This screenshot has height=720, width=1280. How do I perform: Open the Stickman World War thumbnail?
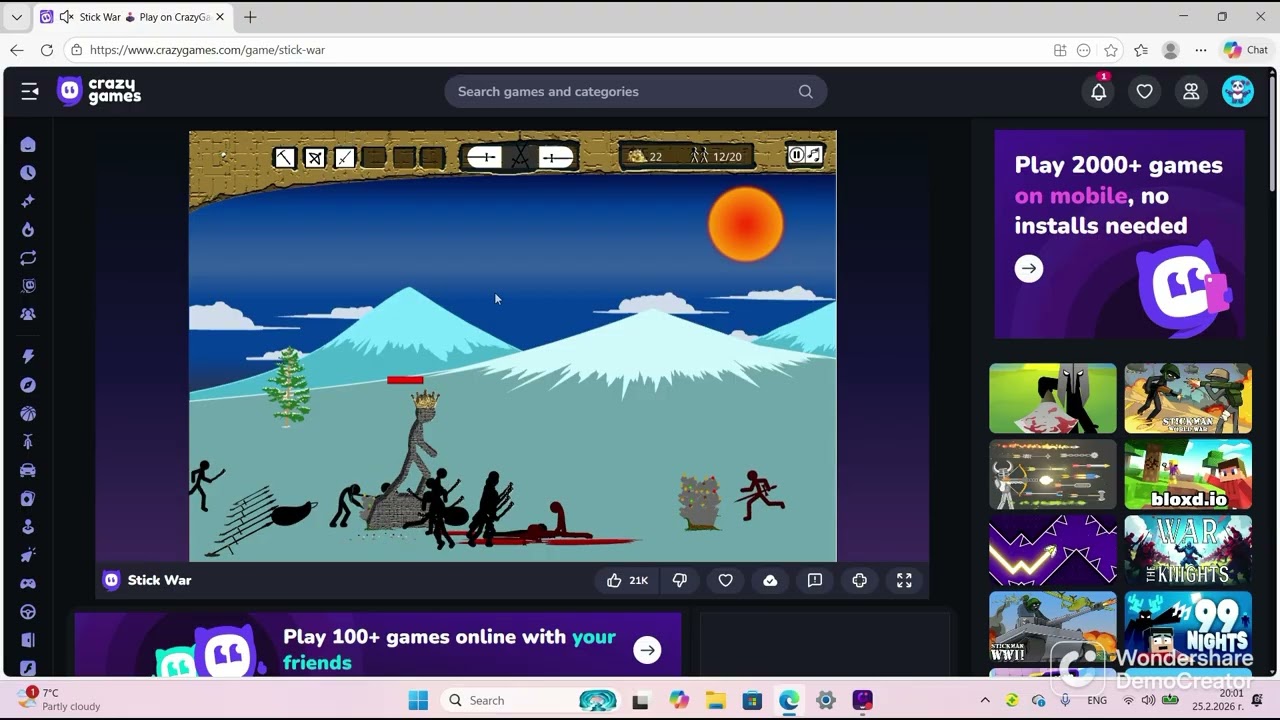pyautogui.click(x=1188, y=398)
